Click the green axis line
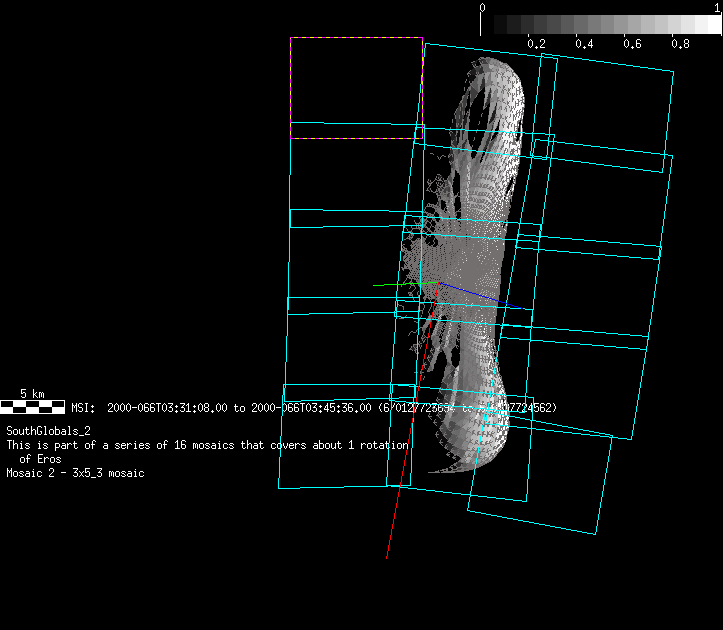The image size is (723, 630). coord(400,285)
